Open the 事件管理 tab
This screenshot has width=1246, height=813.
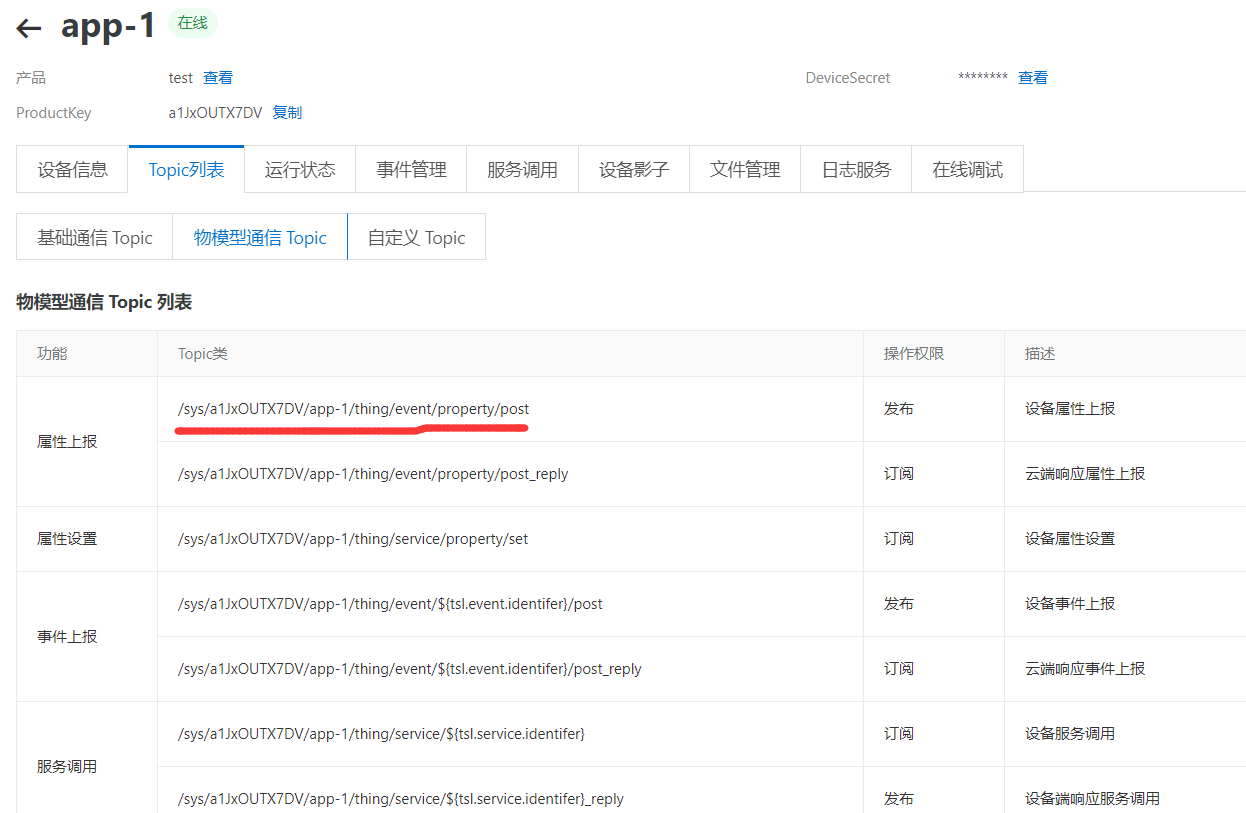coord(411,169)
